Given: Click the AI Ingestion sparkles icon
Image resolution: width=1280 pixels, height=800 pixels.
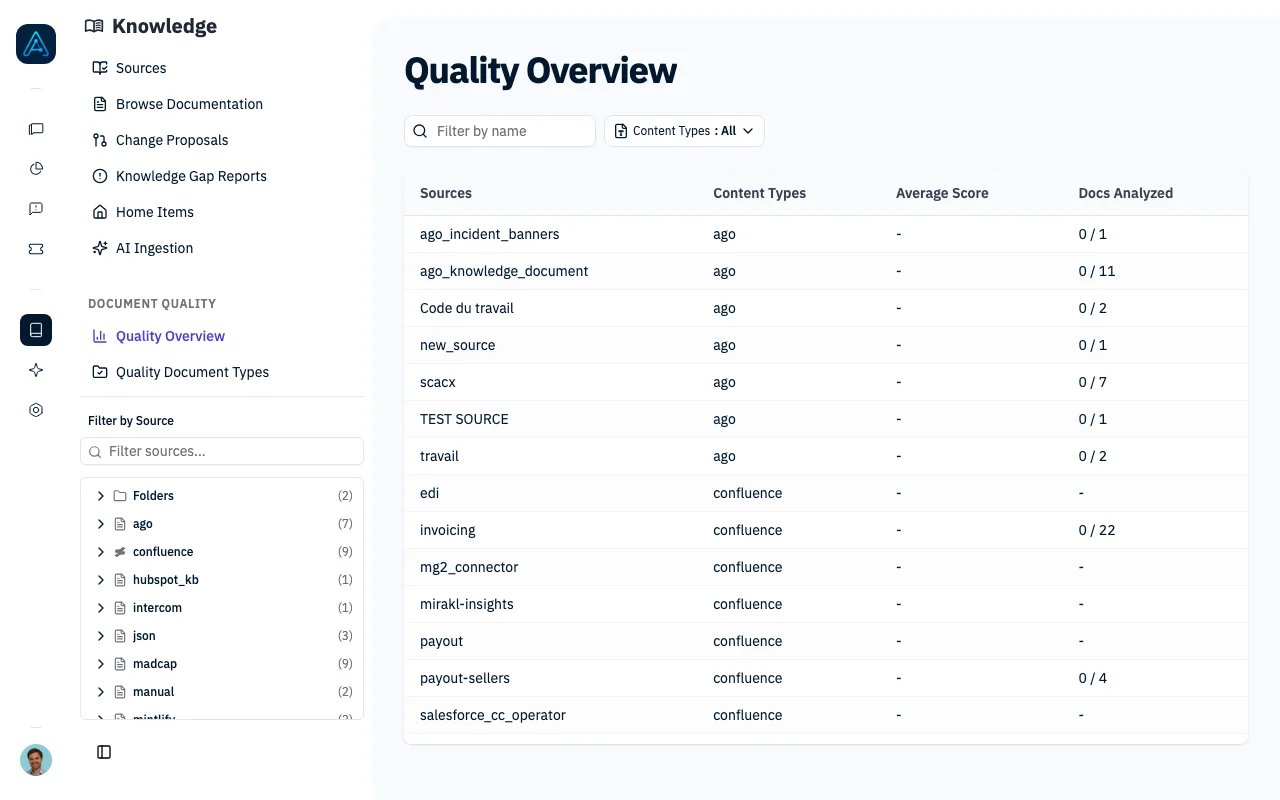Looking at the screenshot, I should pos(99,248).
